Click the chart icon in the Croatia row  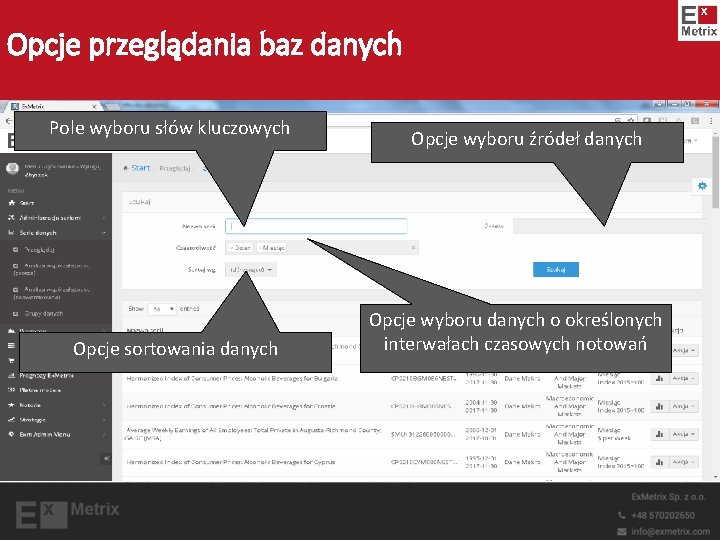click(659, 406)
